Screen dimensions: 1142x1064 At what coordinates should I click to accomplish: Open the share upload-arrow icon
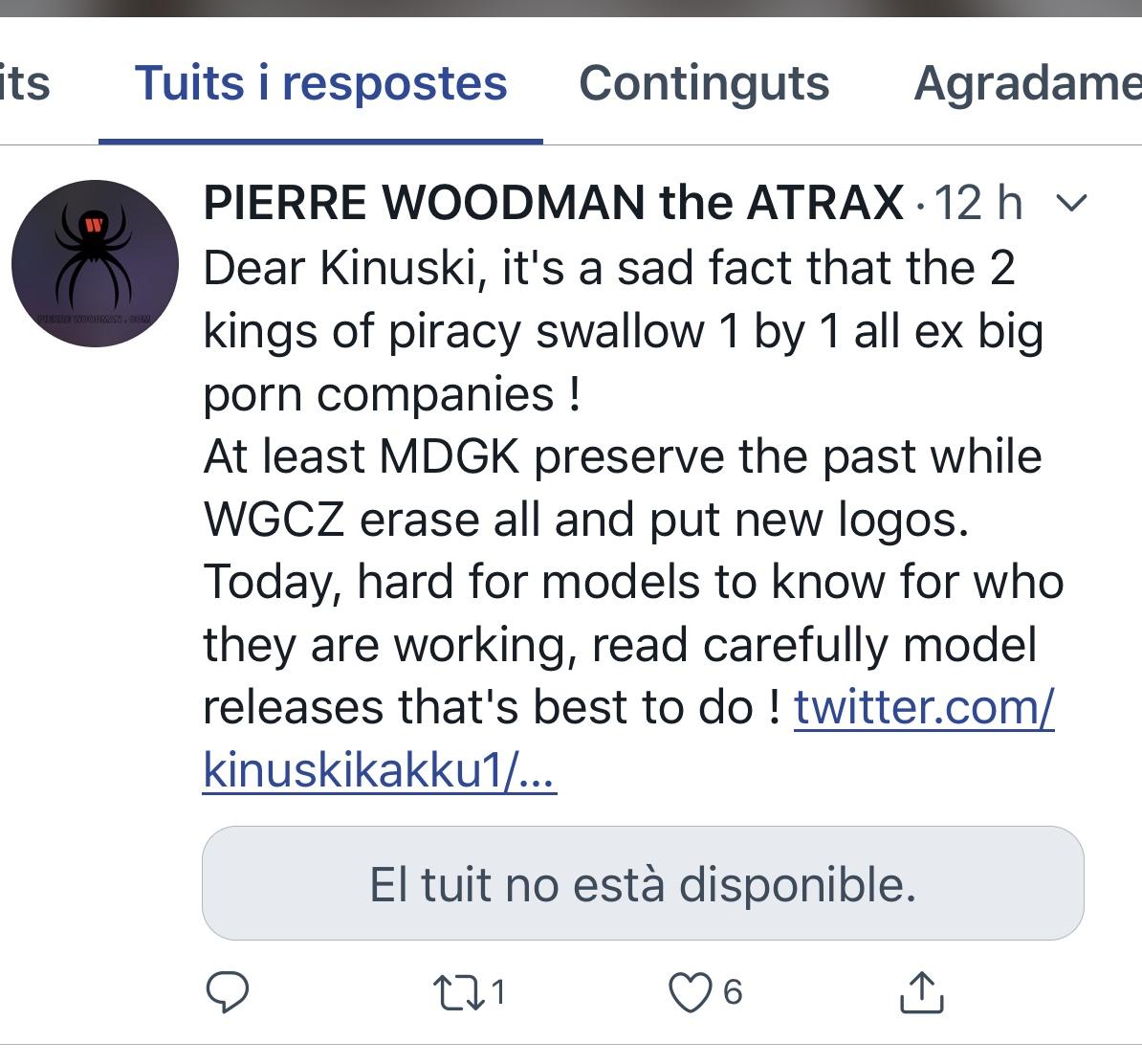(921, 992)
